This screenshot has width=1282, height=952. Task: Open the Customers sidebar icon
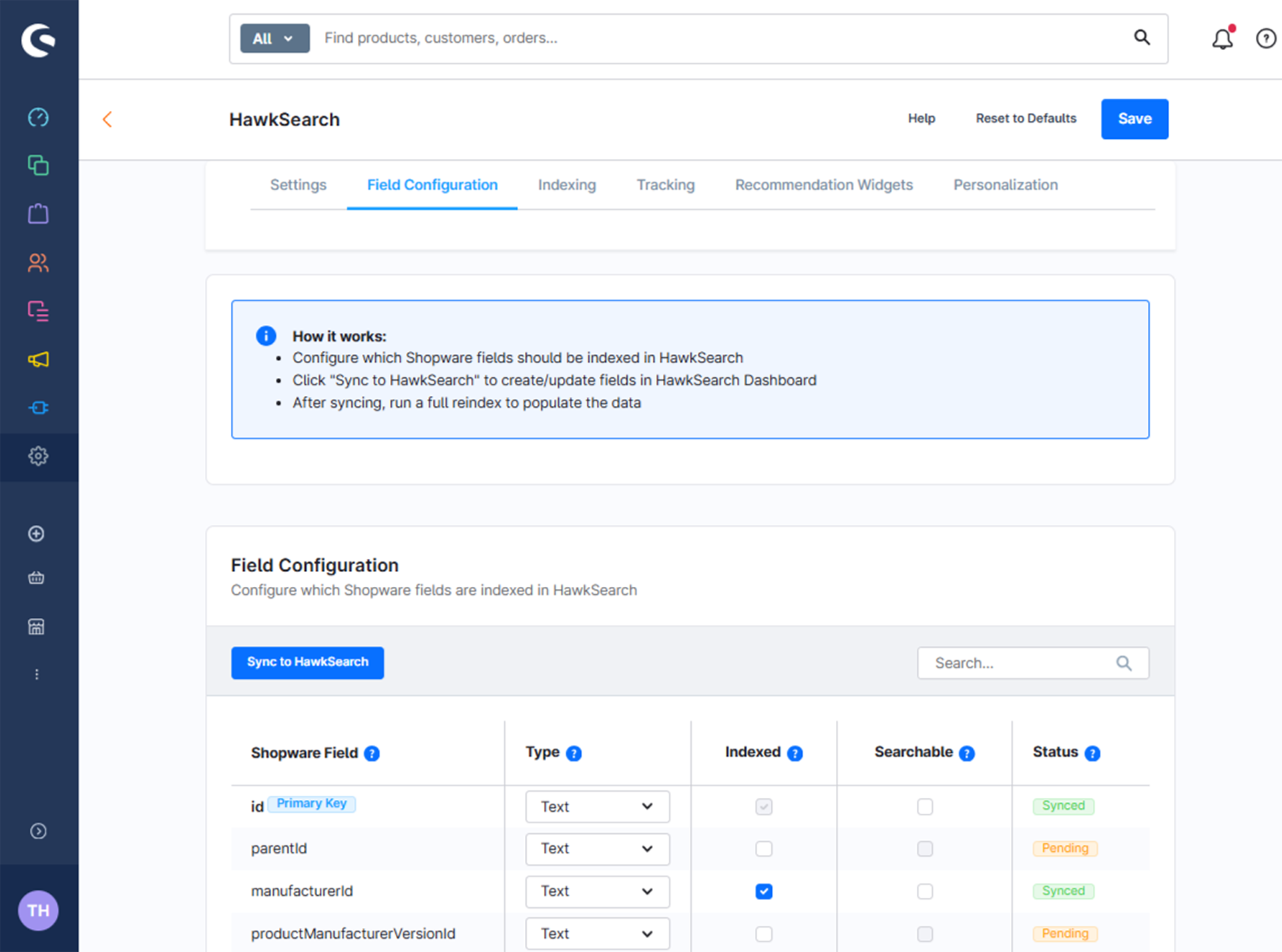coord(38,262)
